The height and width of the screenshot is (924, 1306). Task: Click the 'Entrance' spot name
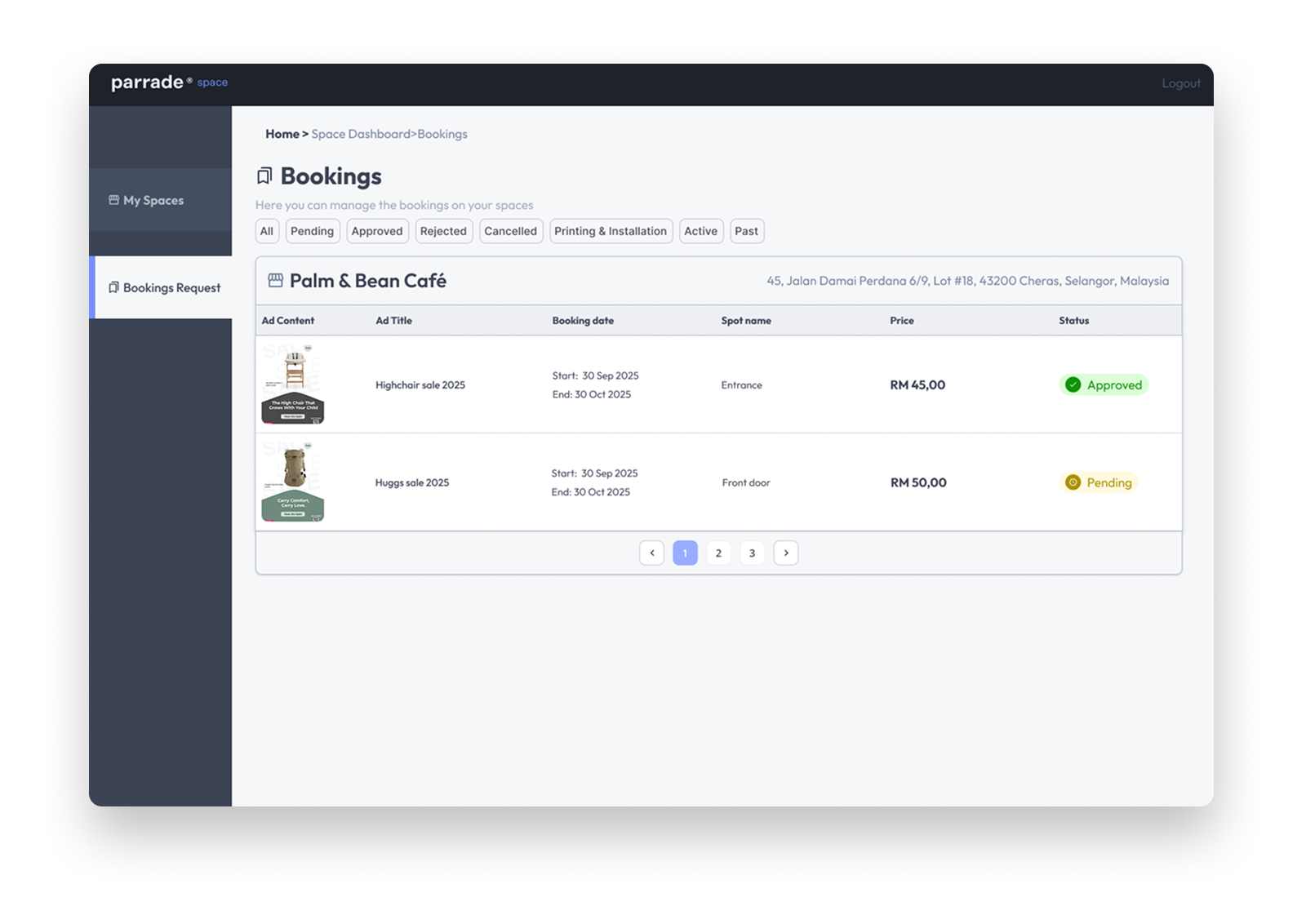tap(742, 385)
